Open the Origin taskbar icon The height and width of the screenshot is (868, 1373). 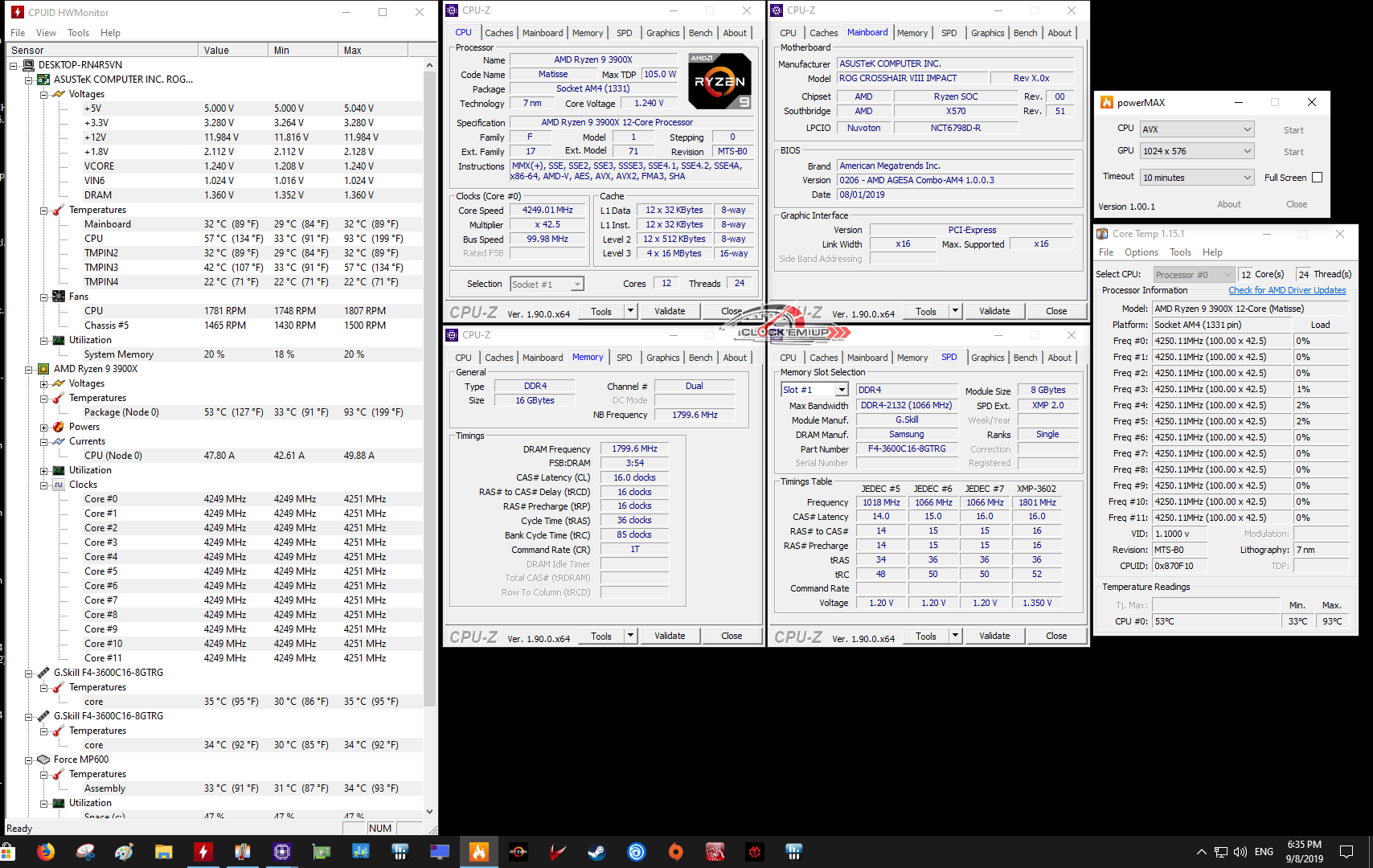(x=675, y=852)
